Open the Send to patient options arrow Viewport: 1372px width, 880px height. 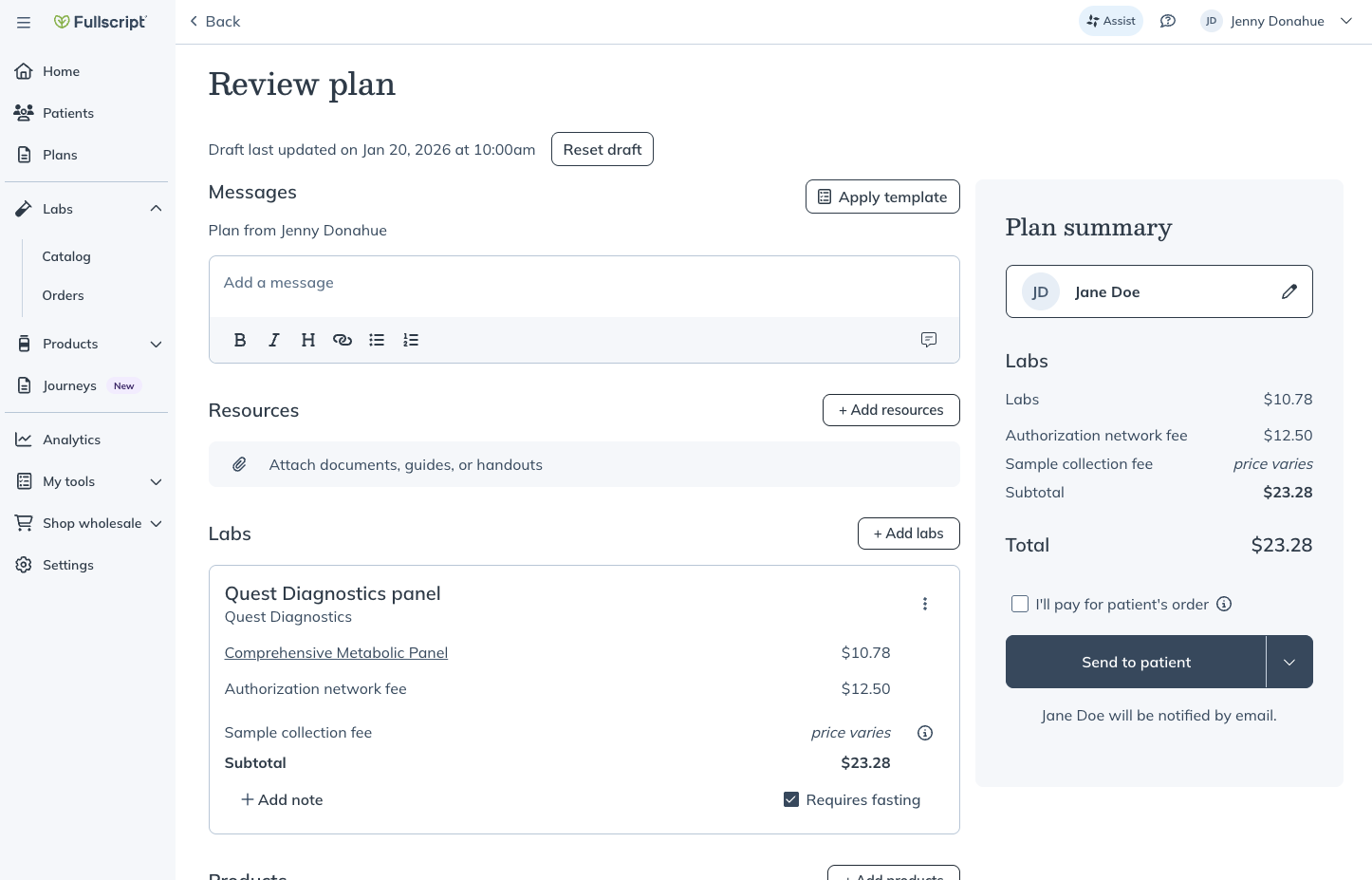pyautogui.click(x=1289, y=662)
